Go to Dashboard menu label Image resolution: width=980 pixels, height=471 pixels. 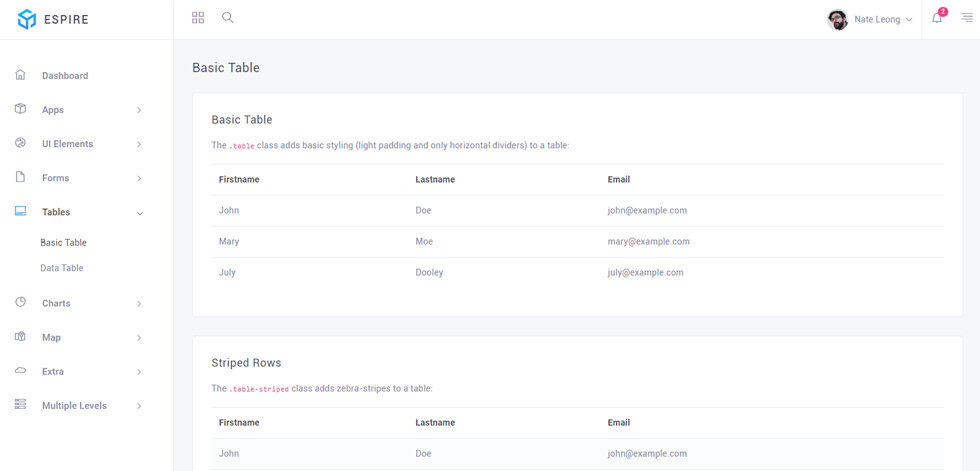pyautogui.click(x=65, y=76)
